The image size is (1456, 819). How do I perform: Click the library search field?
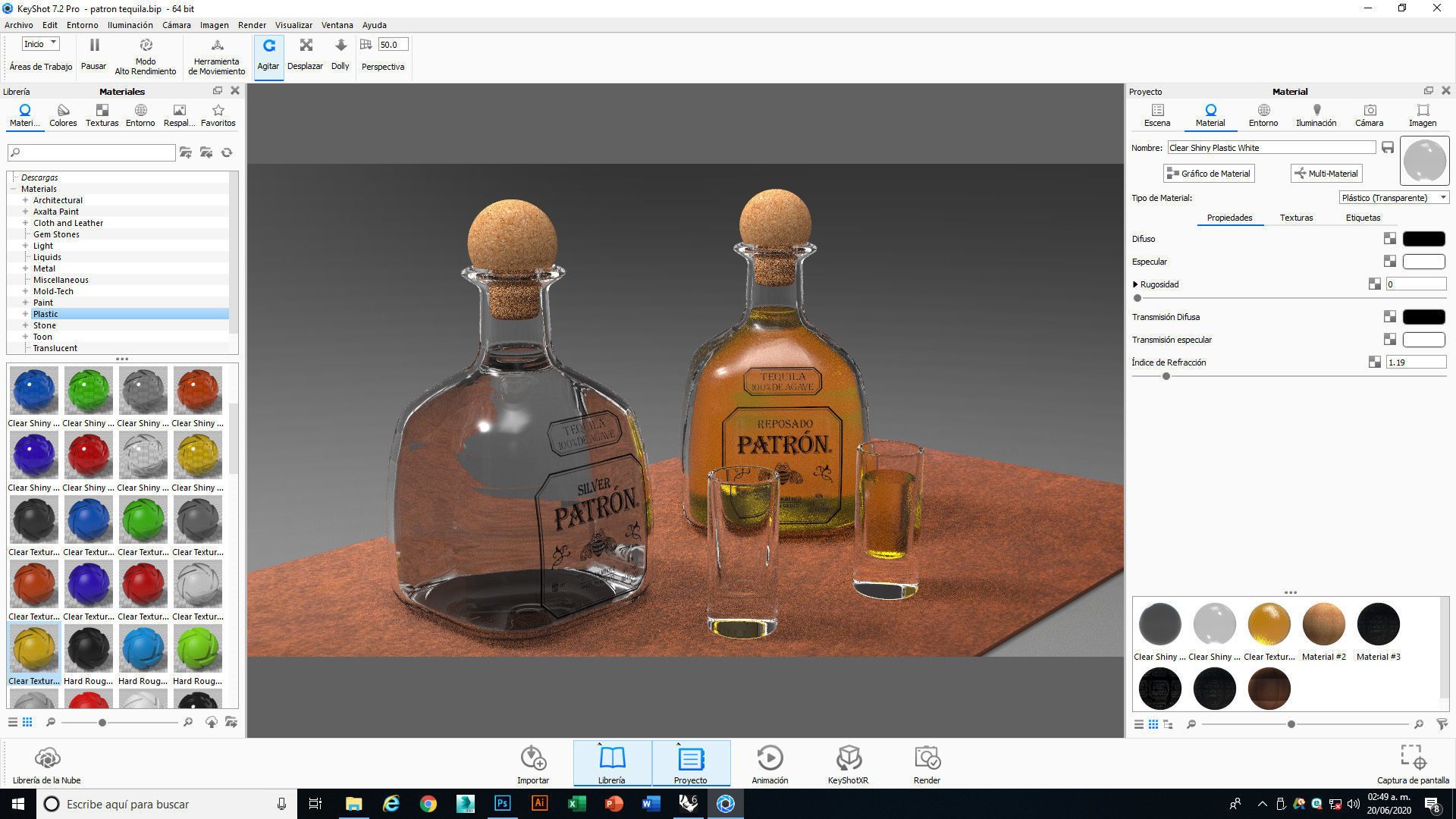tap(91, 152)
